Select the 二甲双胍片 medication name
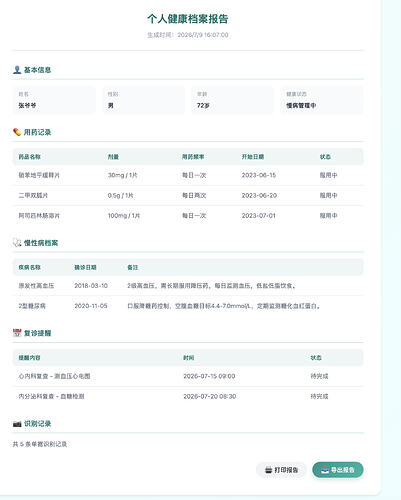The image size is (401, 500). (x=33, y=195)
